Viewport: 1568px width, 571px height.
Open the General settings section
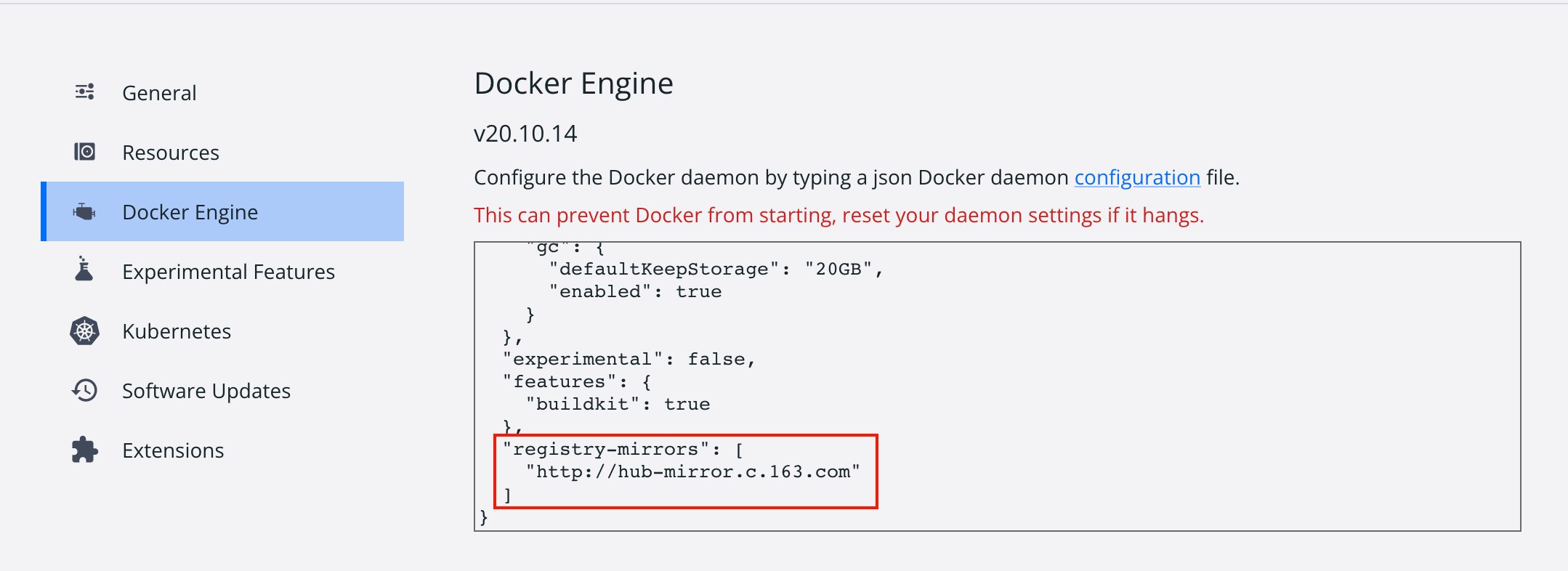tap(159, 93)
